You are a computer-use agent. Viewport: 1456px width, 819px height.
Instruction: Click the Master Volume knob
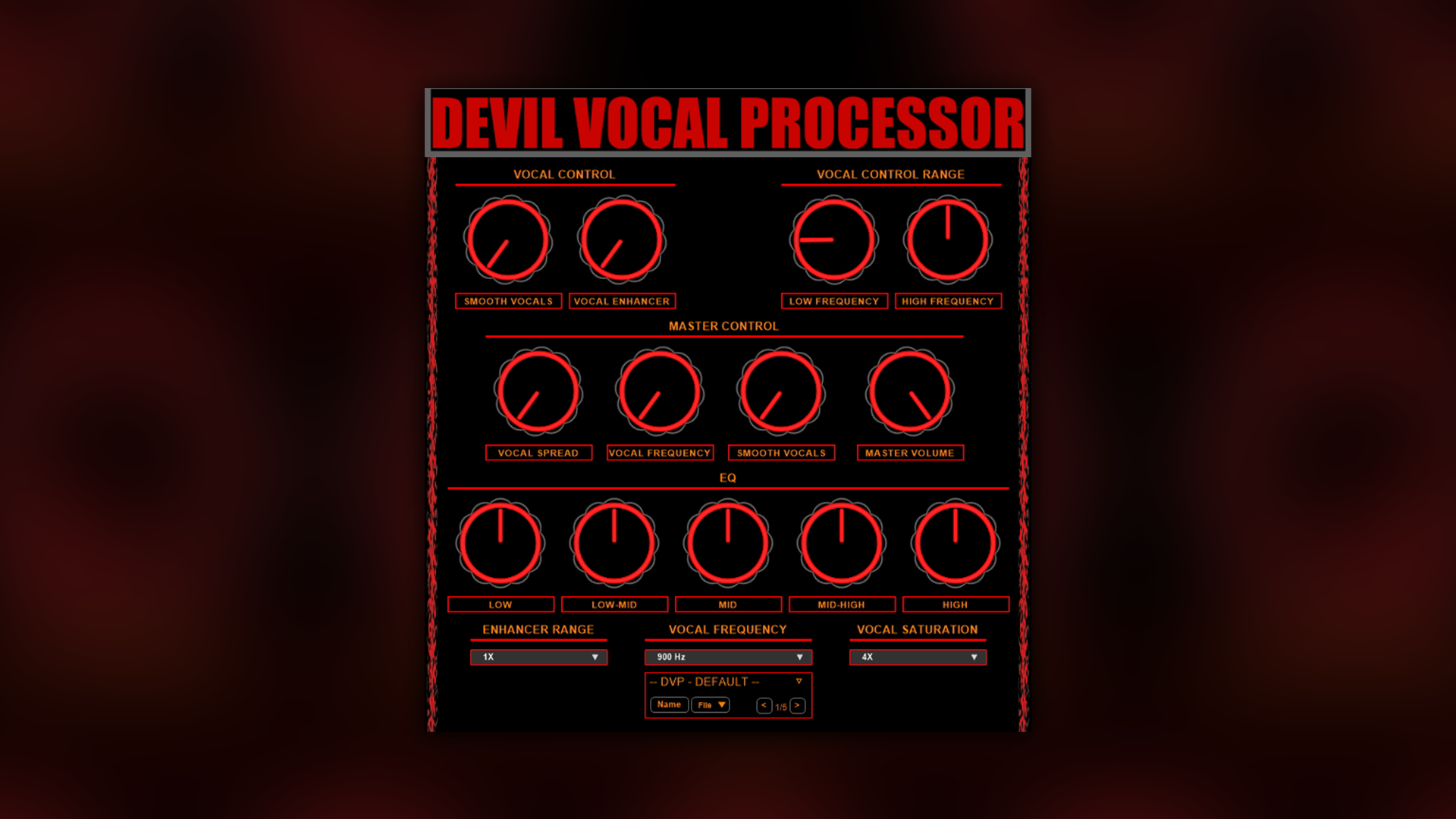pyautogui.click(x=910, y=392)
